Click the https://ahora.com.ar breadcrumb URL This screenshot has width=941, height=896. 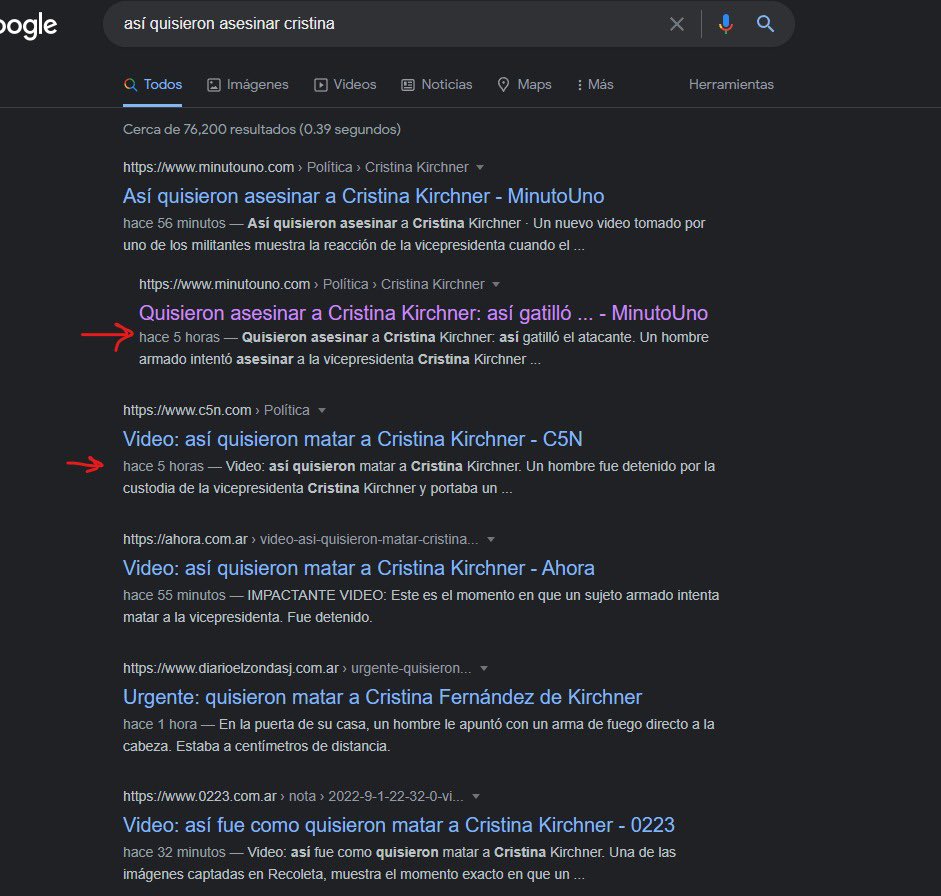coord(301,540)
